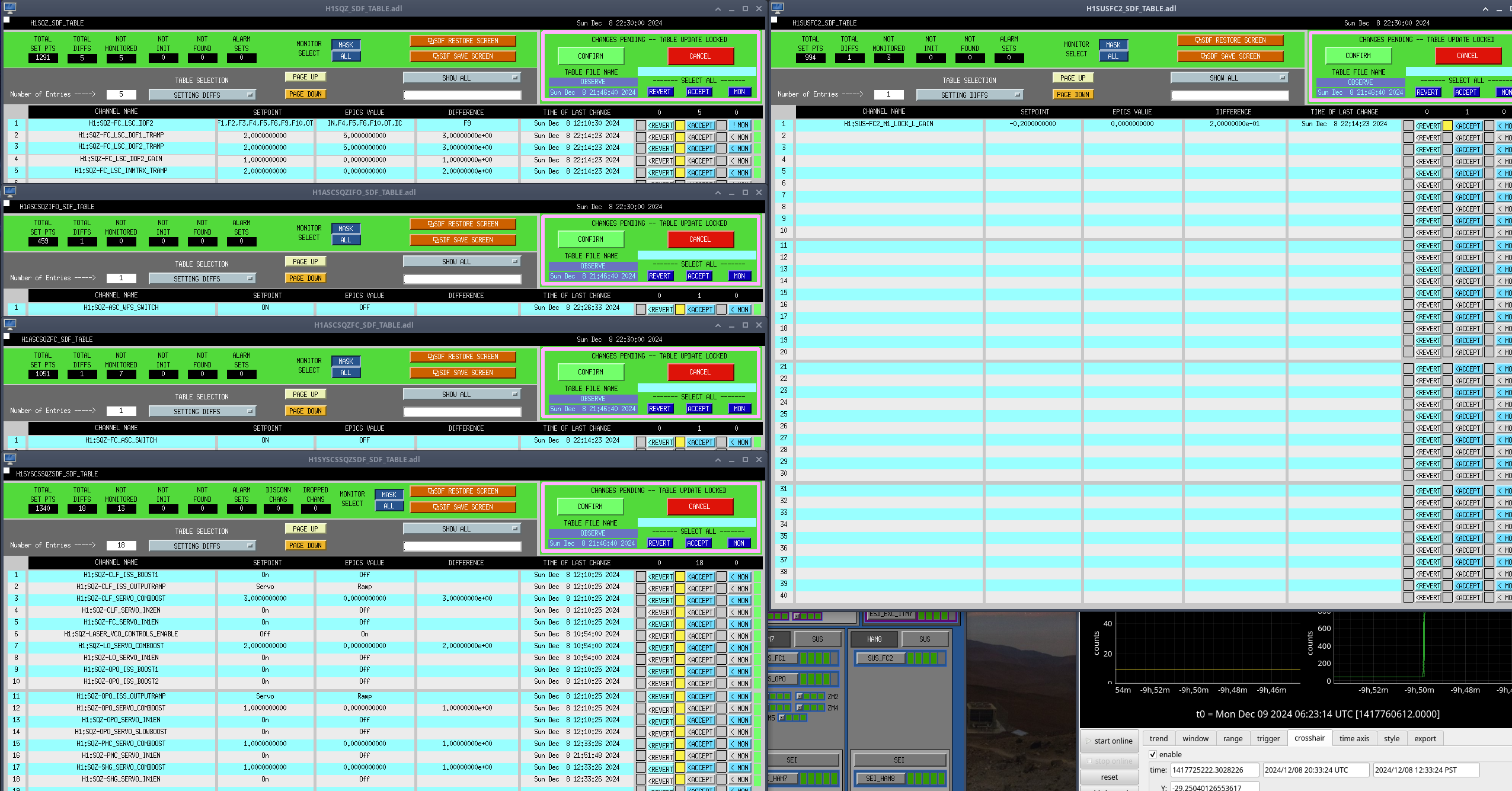Image resolution: width=1512 pixels, height=791 pixels.
Task: Click crosshair UTC time field
Action: pyautogui.click(x=1316, y=770)
